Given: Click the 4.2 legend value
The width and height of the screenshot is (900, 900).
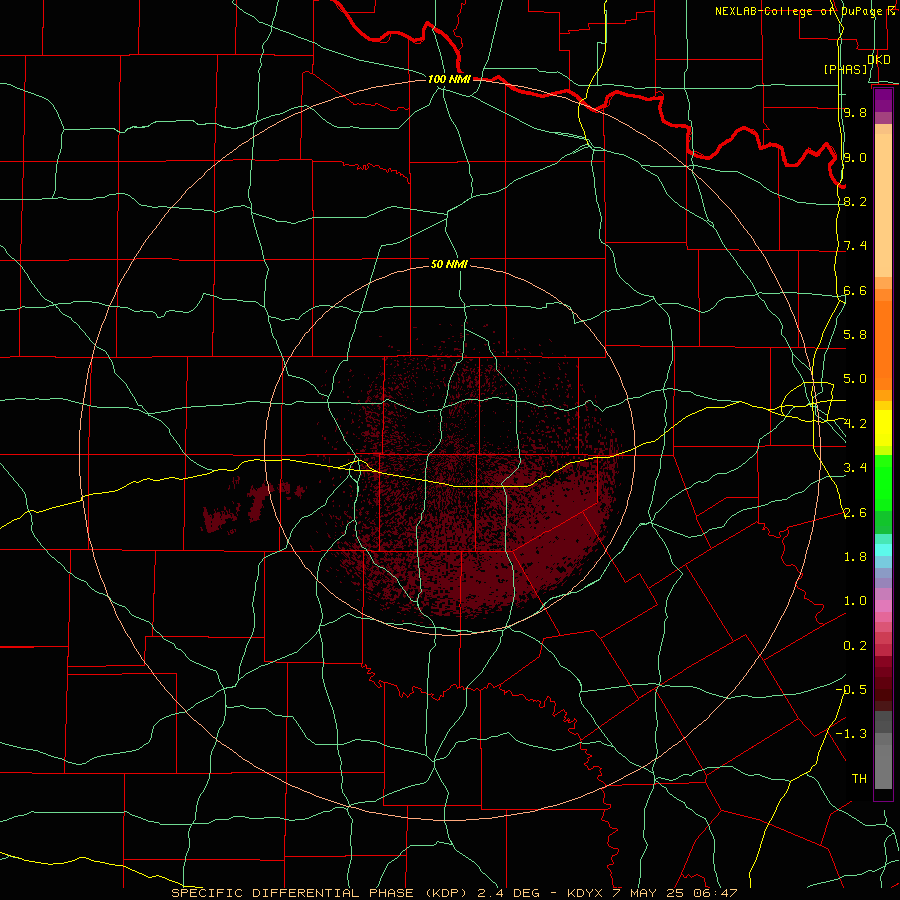Looking at the screenshot, I should tap(855, 424).
